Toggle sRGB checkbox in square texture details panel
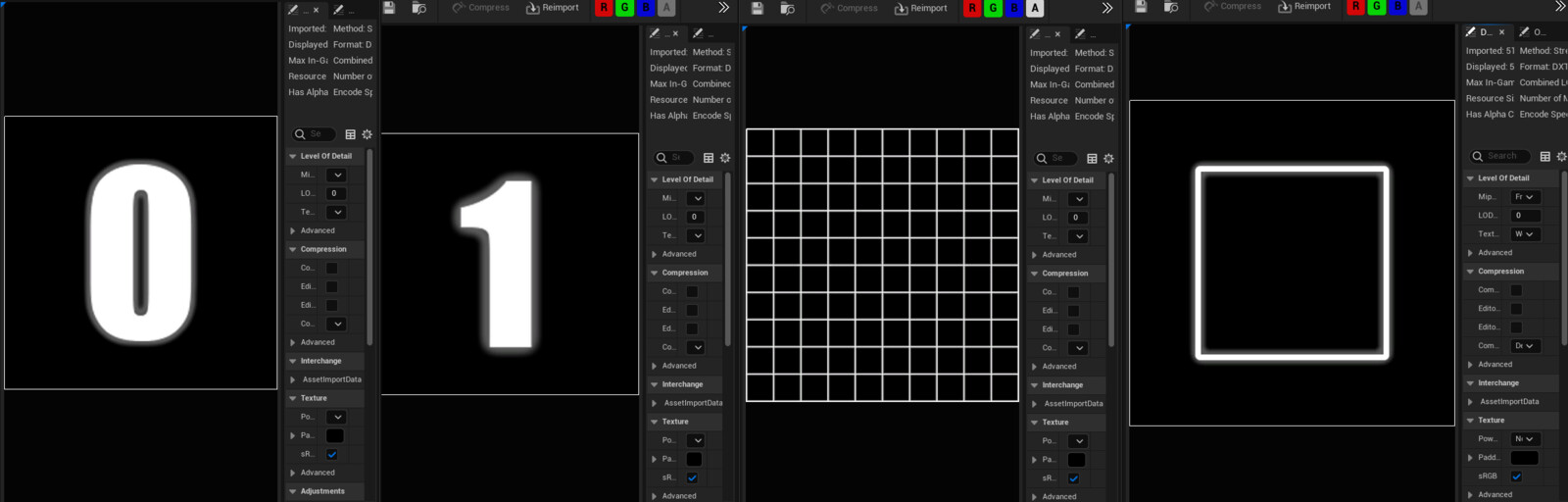 pyautogui.click(x=1516, y=477)
